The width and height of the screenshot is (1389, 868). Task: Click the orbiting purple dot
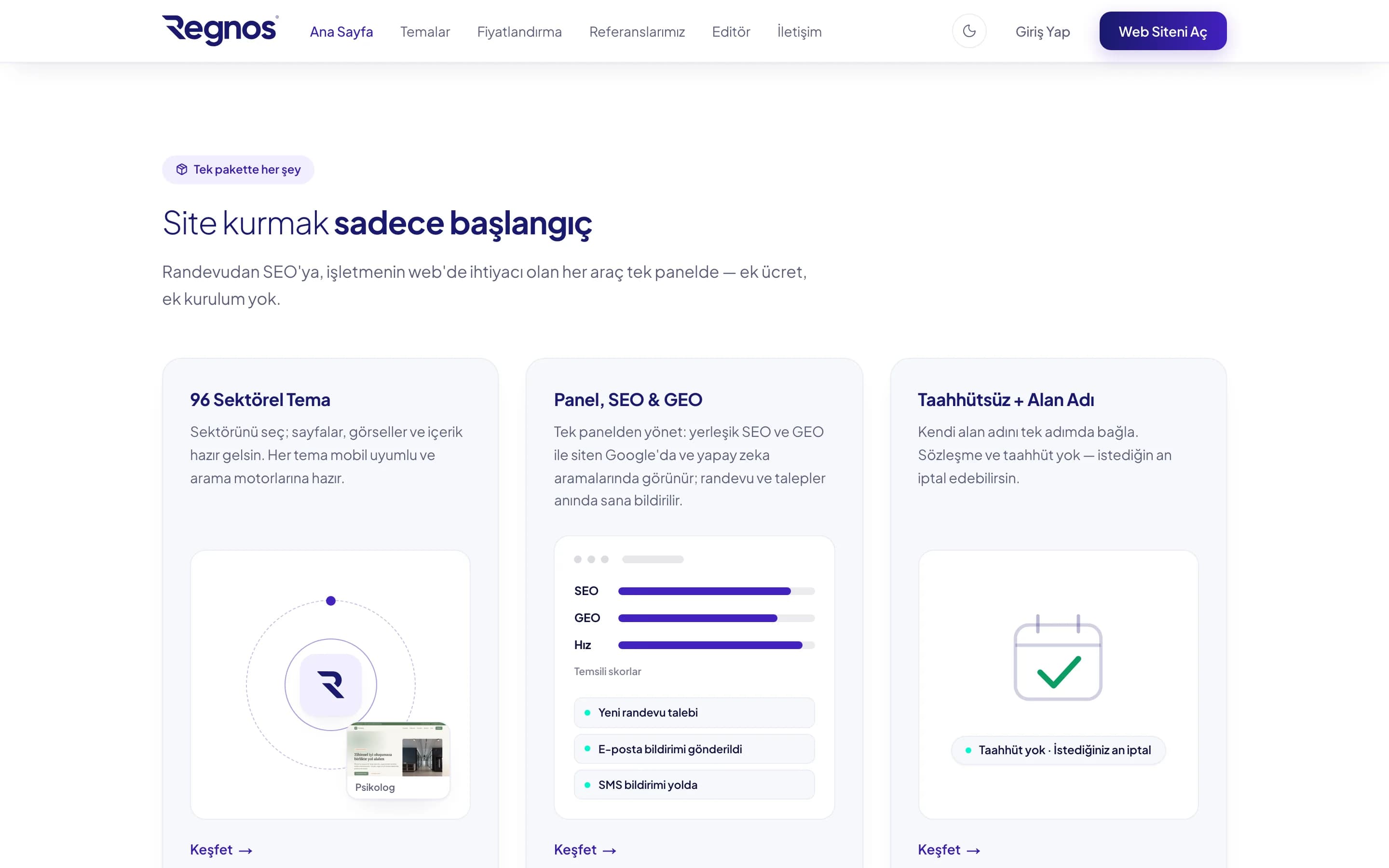(330, 601)
